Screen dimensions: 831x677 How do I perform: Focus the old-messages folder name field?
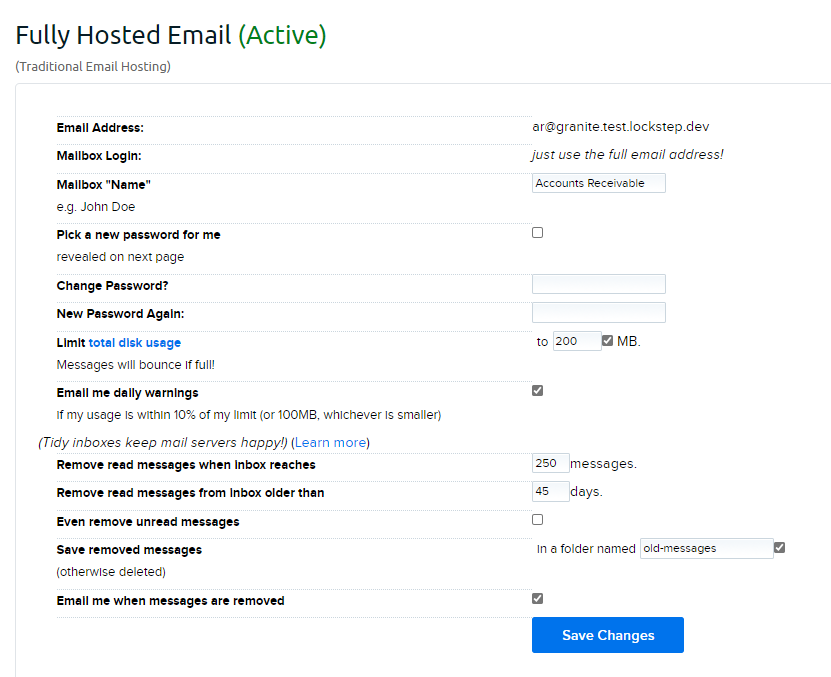(x=705, y=548)
